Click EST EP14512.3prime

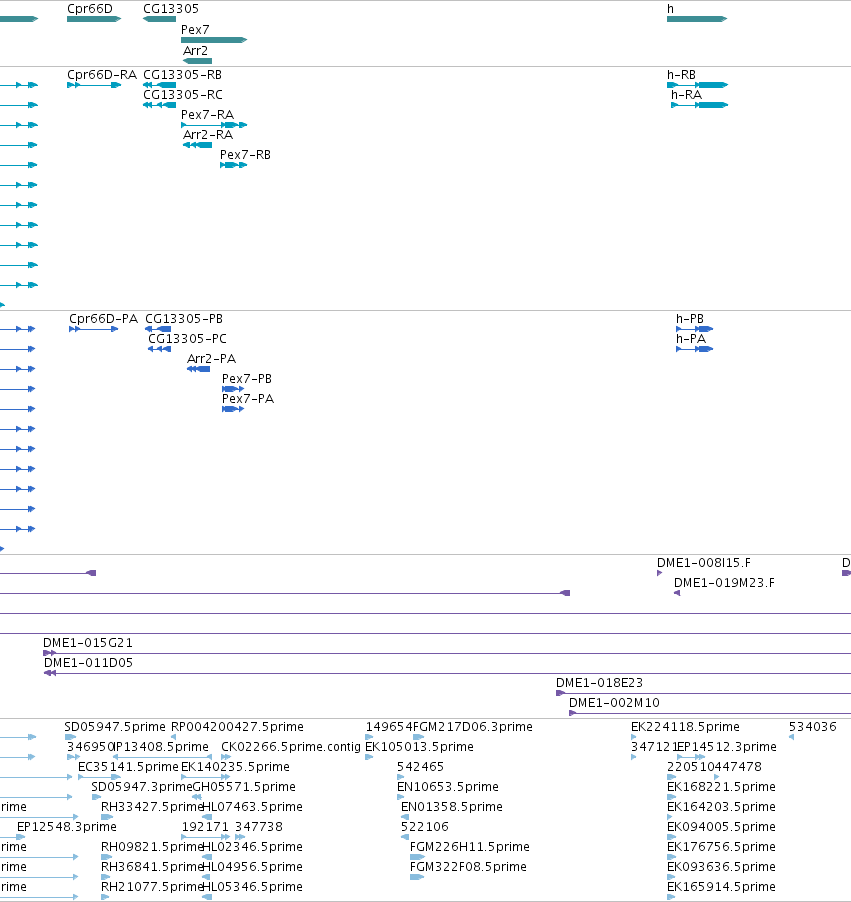pyautogui.click(x=690, y=757)
